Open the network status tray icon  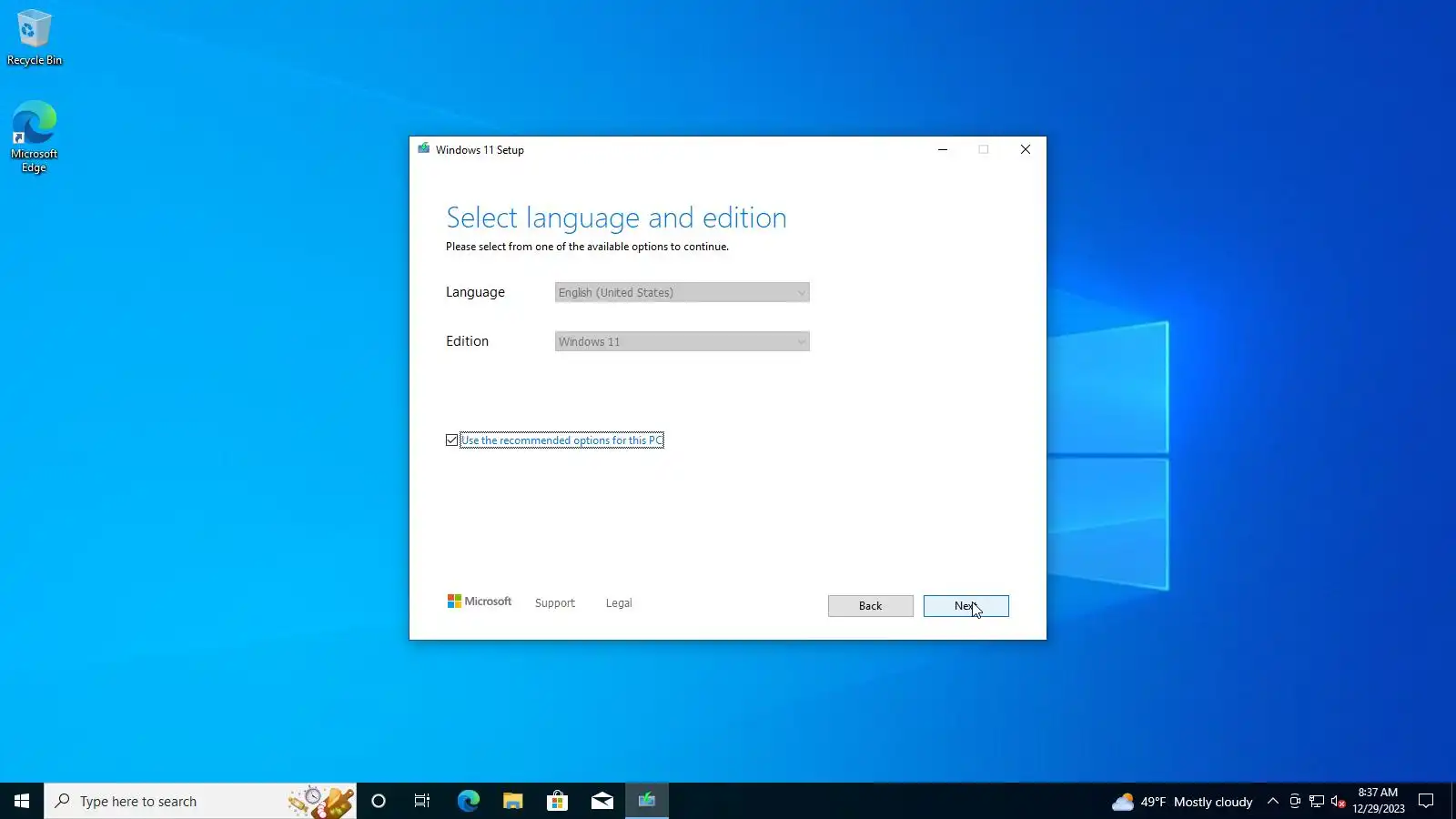point(1317,802)
